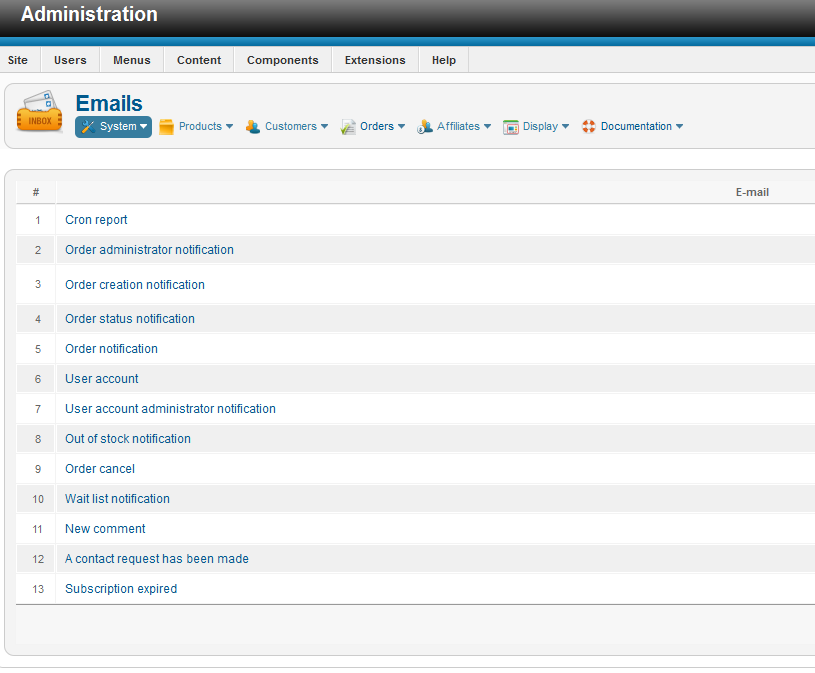815x673 pixels.
Task: Open the Extensions menu
Action: pyautogui.click(x=375, y=60)
